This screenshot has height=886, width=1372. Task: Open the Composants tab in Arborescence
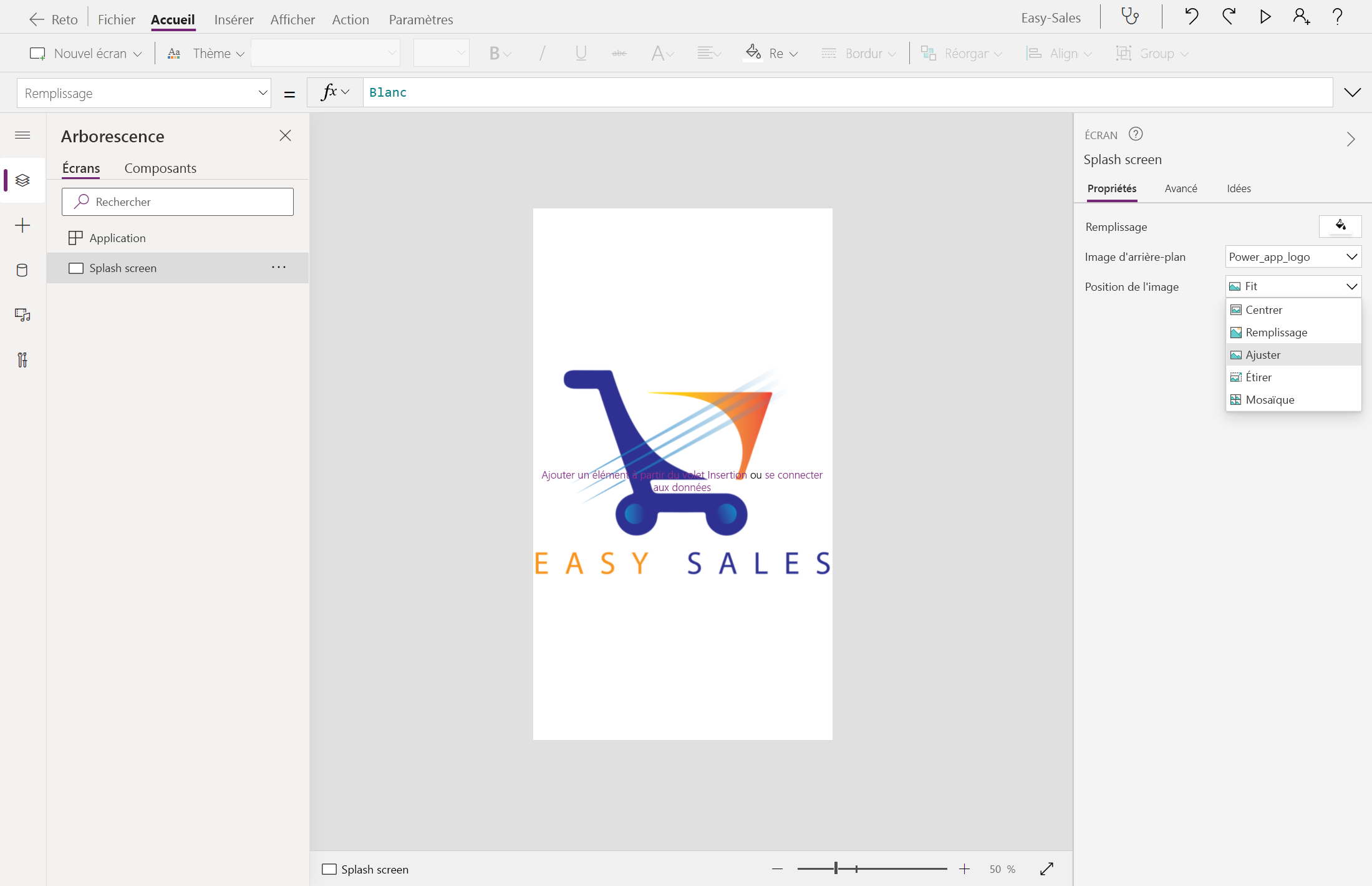click(x=160, y=168)
